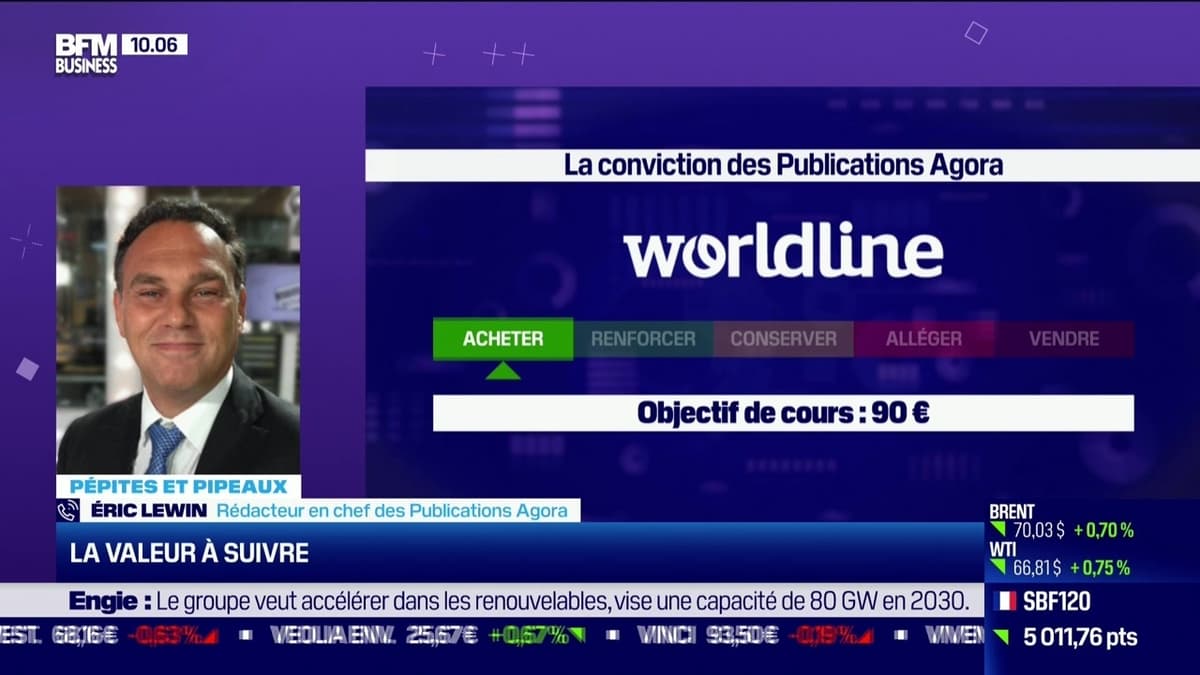The image size is (1200, 675).
Task: Click the 'LA VALEUR À SUIVRE' banner
Action: pyautogui.click(x=520, y=553)
